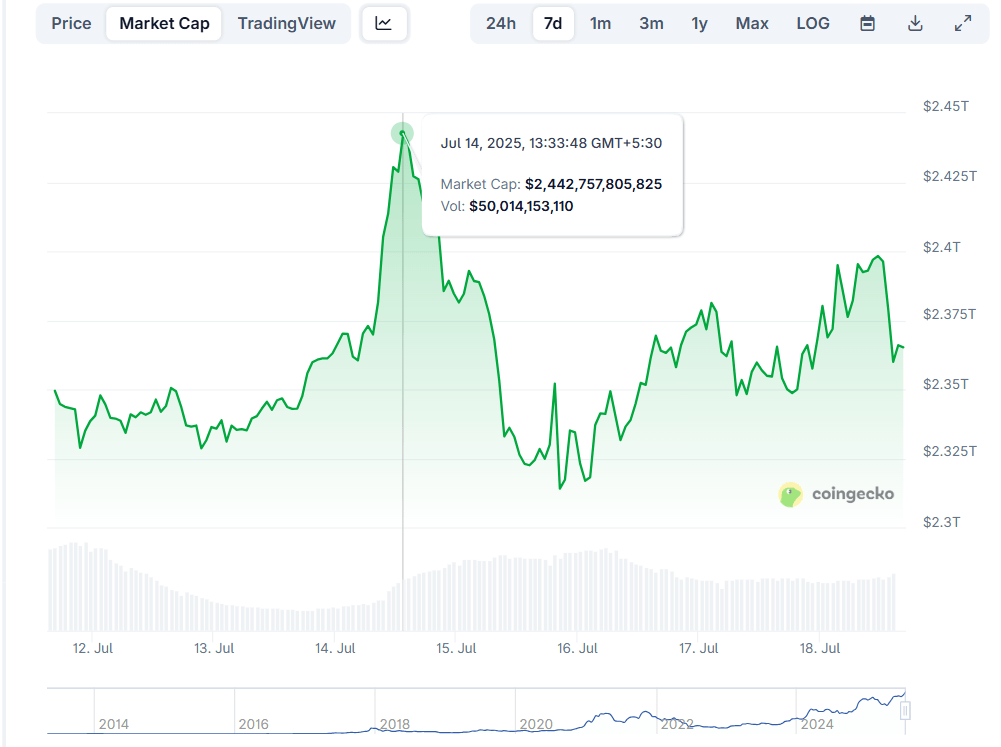Switch to the Price tab
This screenshot has height=747, width=1001.
pyautogui.click(x=71, y=23)
